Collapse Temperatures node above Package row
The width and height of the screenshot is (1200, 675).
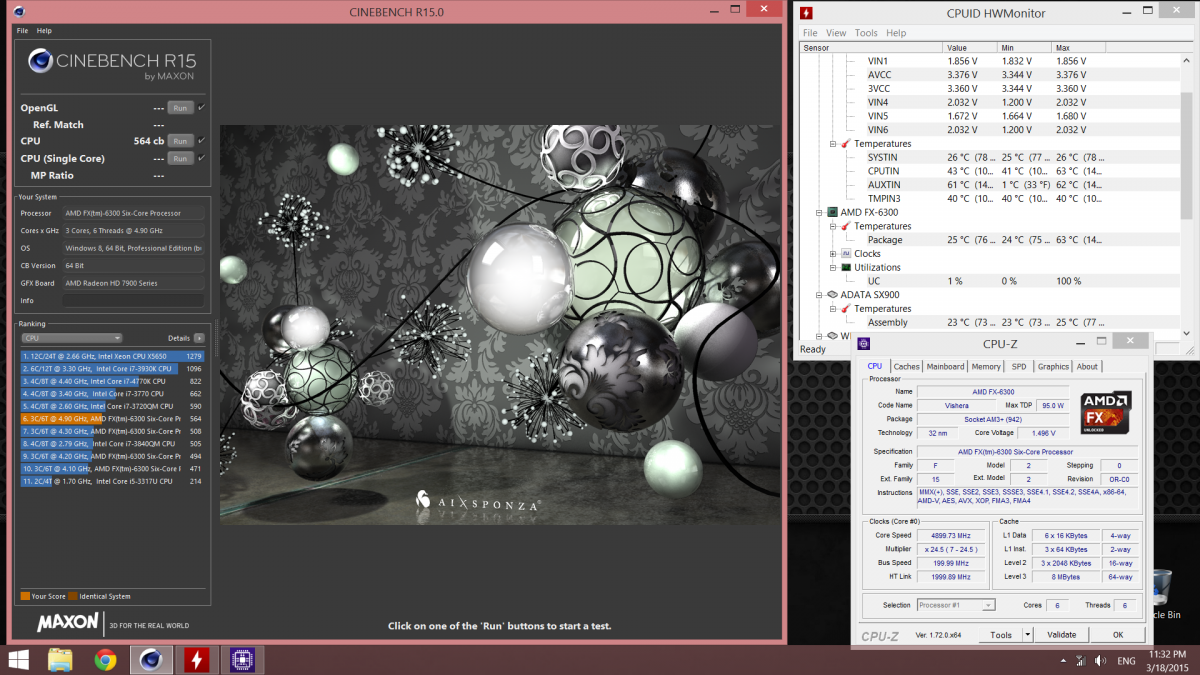[833, 226]
